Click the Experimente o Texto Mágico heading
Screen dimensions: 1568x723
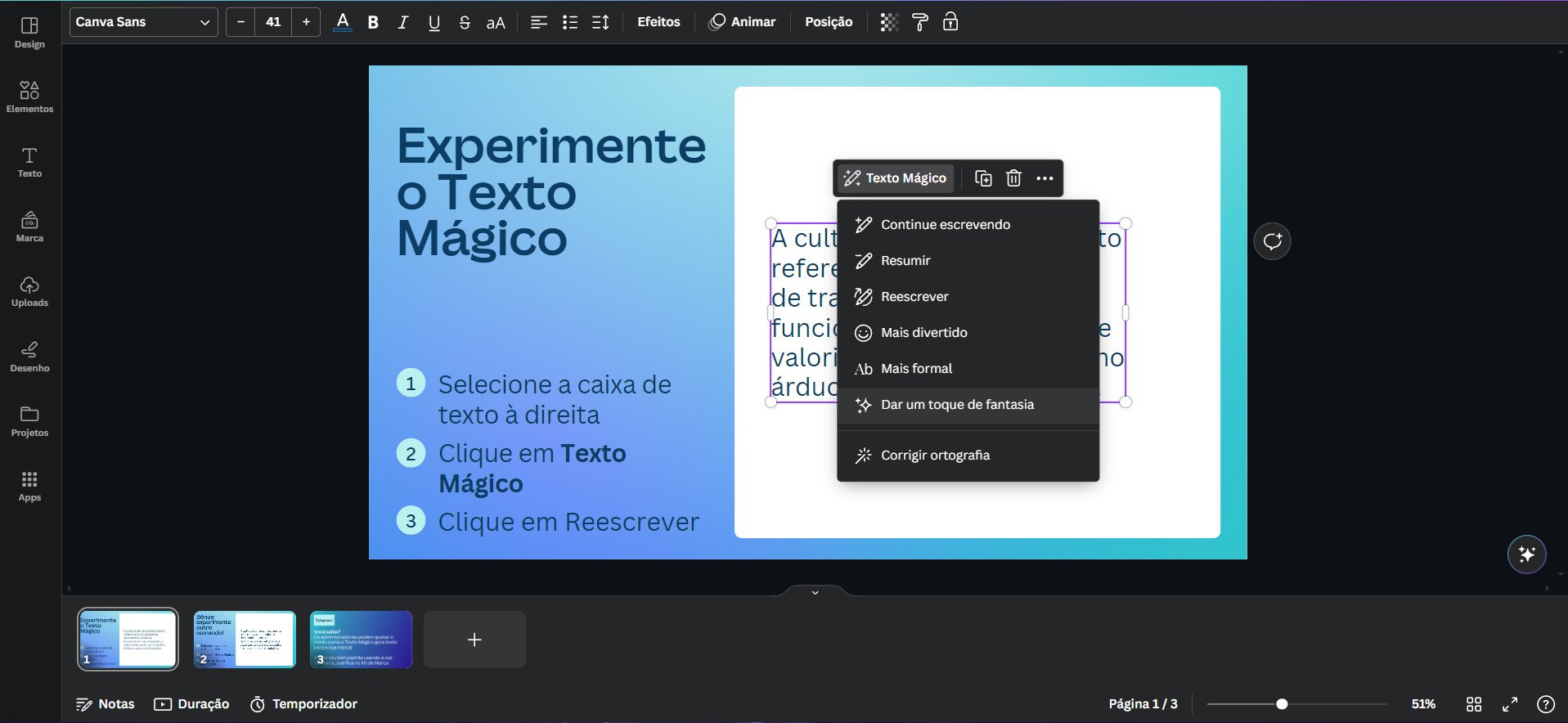(551, 192)
